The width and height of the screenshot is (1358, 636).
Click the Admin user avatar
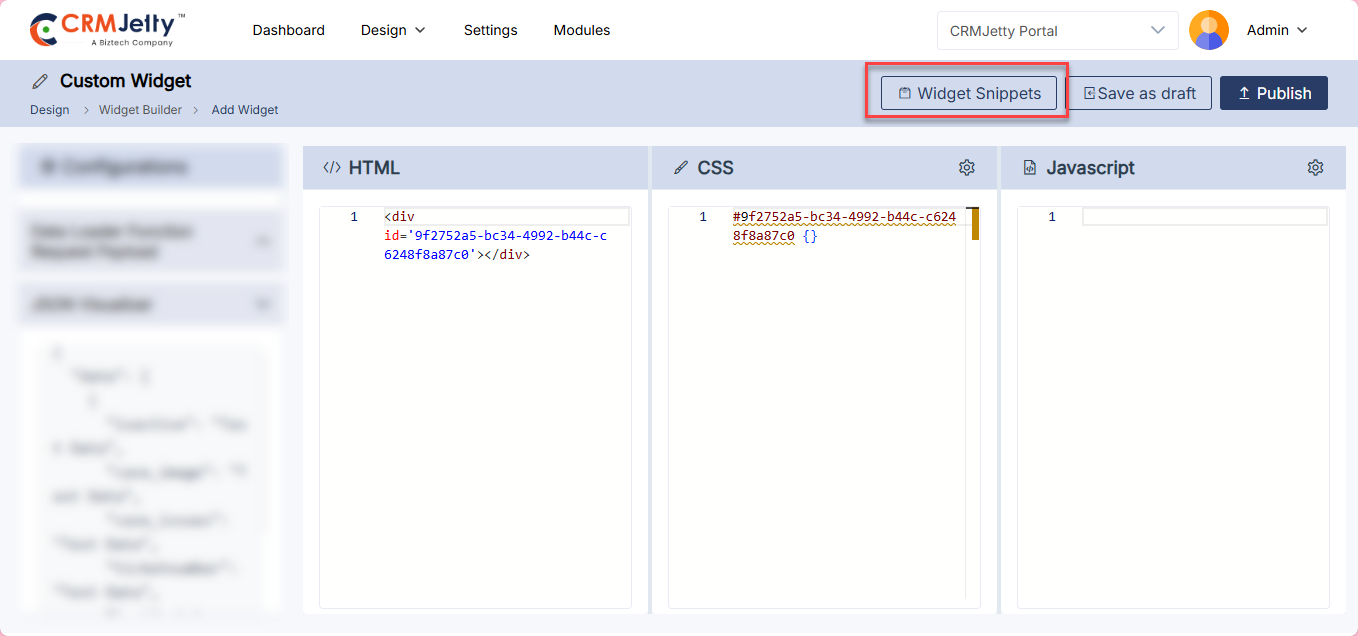(x=1208, y=30)
